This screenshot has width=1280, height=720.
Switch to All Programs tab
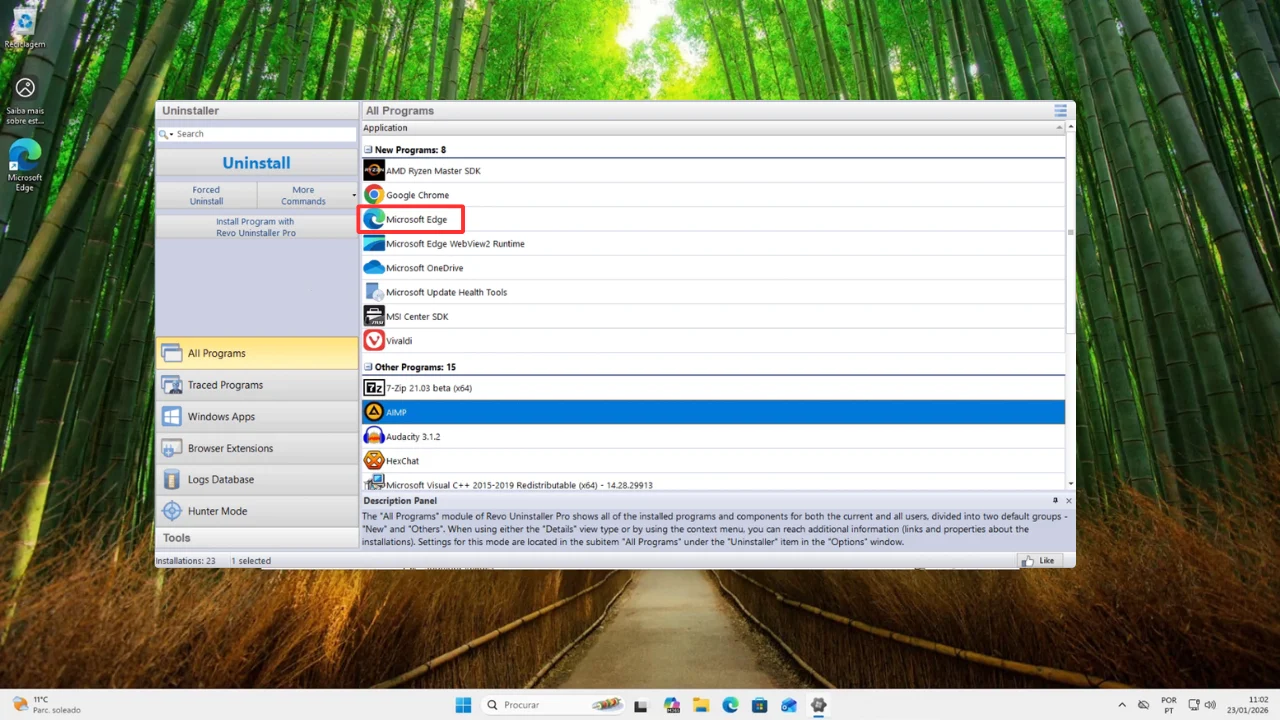(x=257, y=353)
